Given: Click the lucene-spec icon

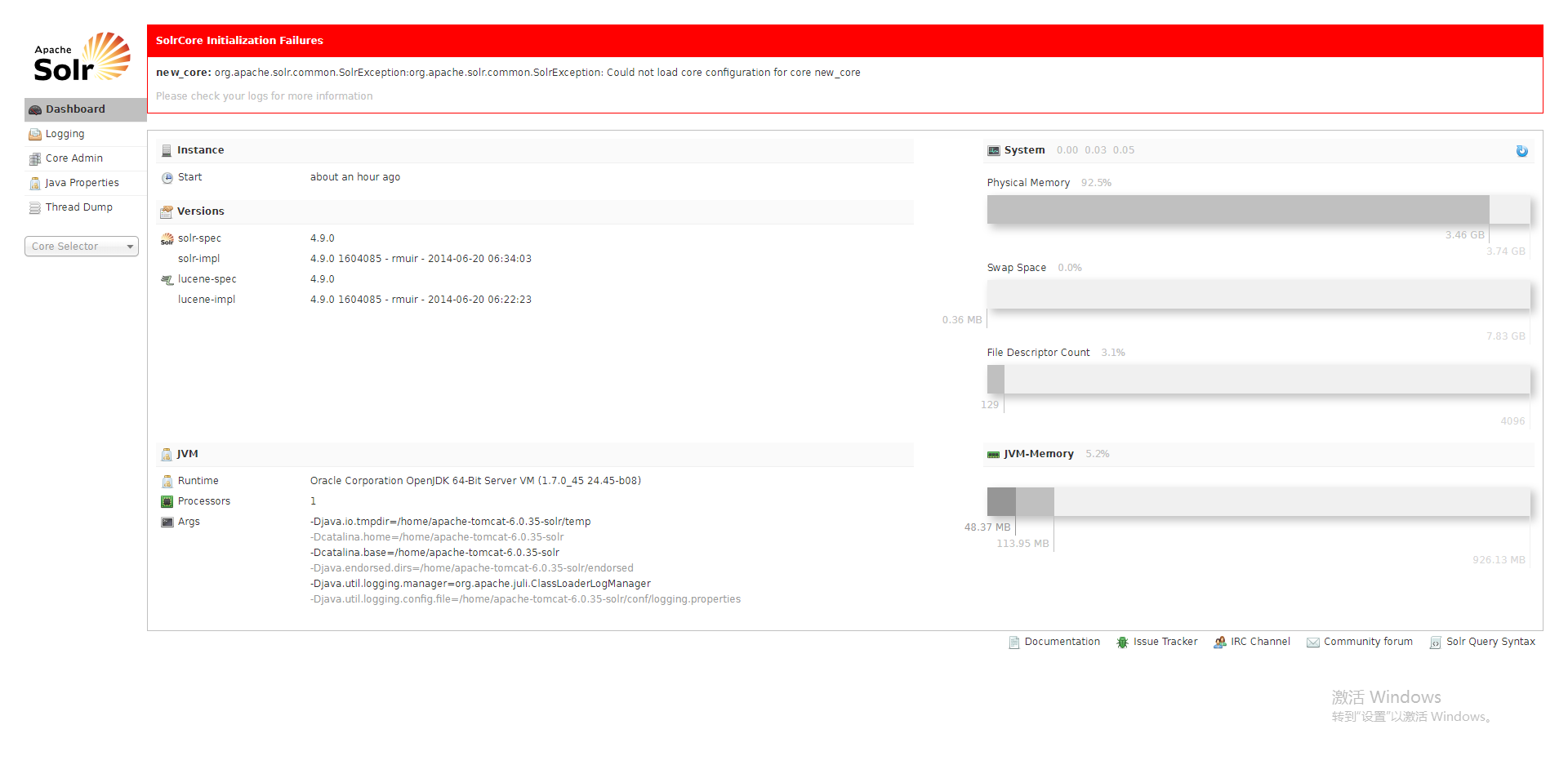Looking at the screenshot, I should pyautogui.click(x=167, y=279).
